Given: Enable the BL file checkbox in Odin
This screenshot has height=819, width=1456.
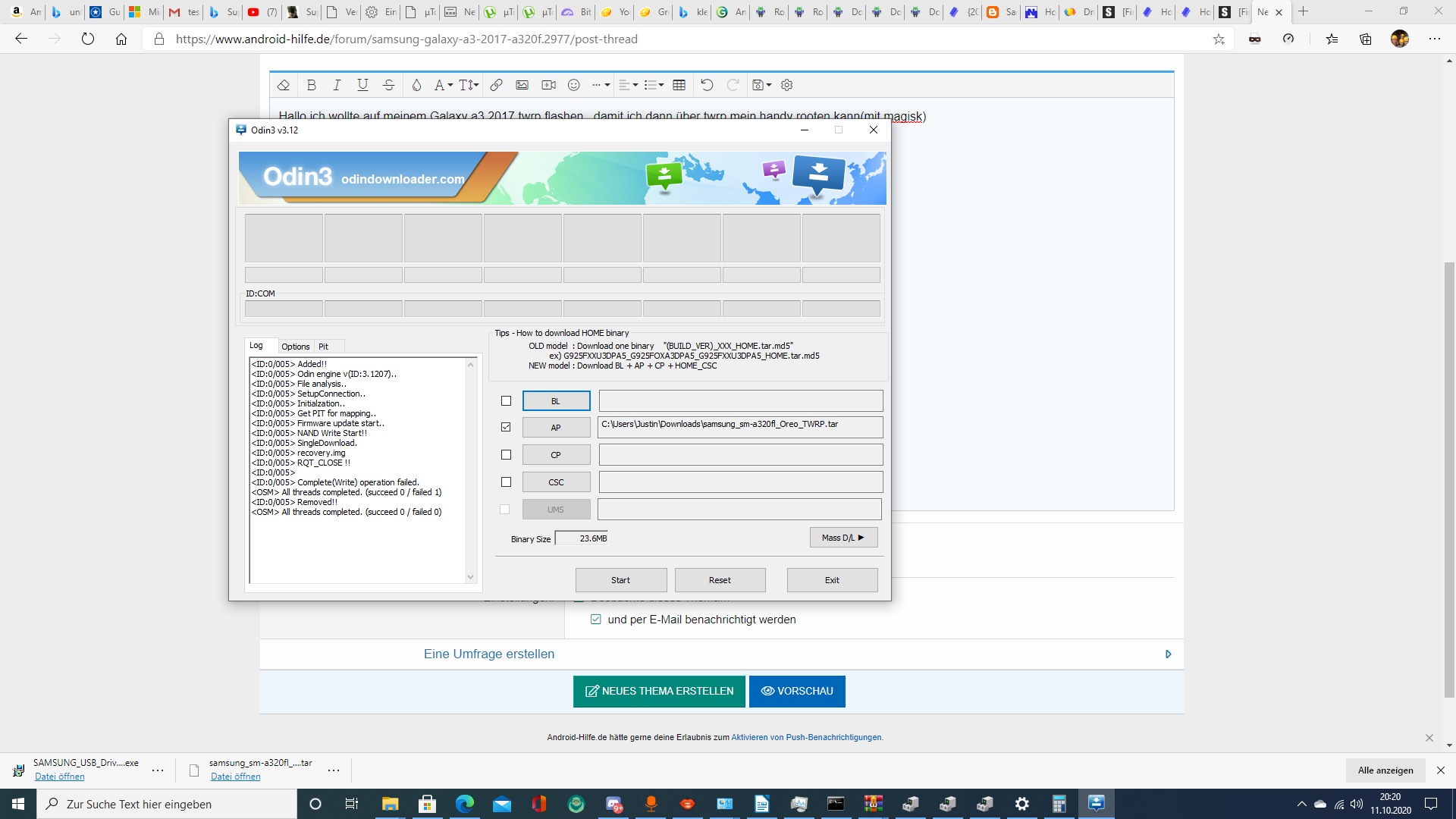Looking at the screenshot, I should point(506,400).
